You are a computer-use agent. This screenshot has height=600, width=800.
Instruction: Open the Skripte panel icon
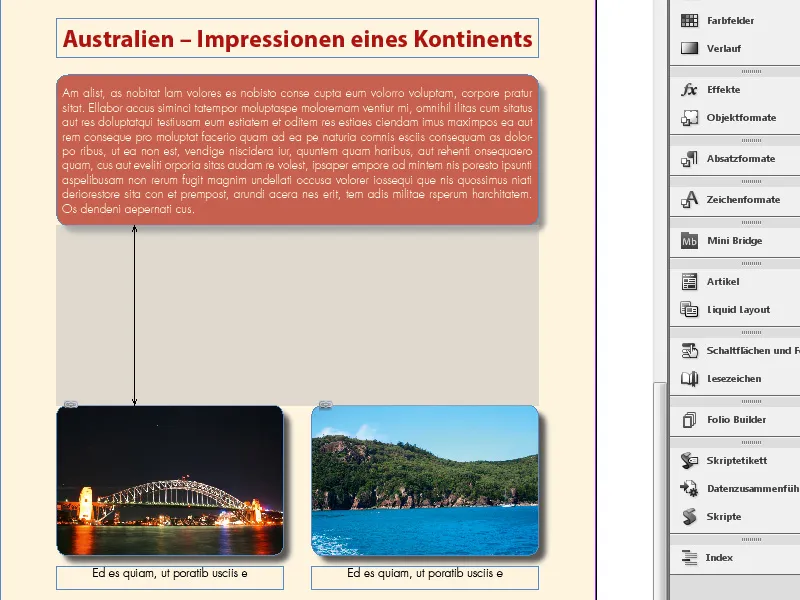(x=689, y=516)
